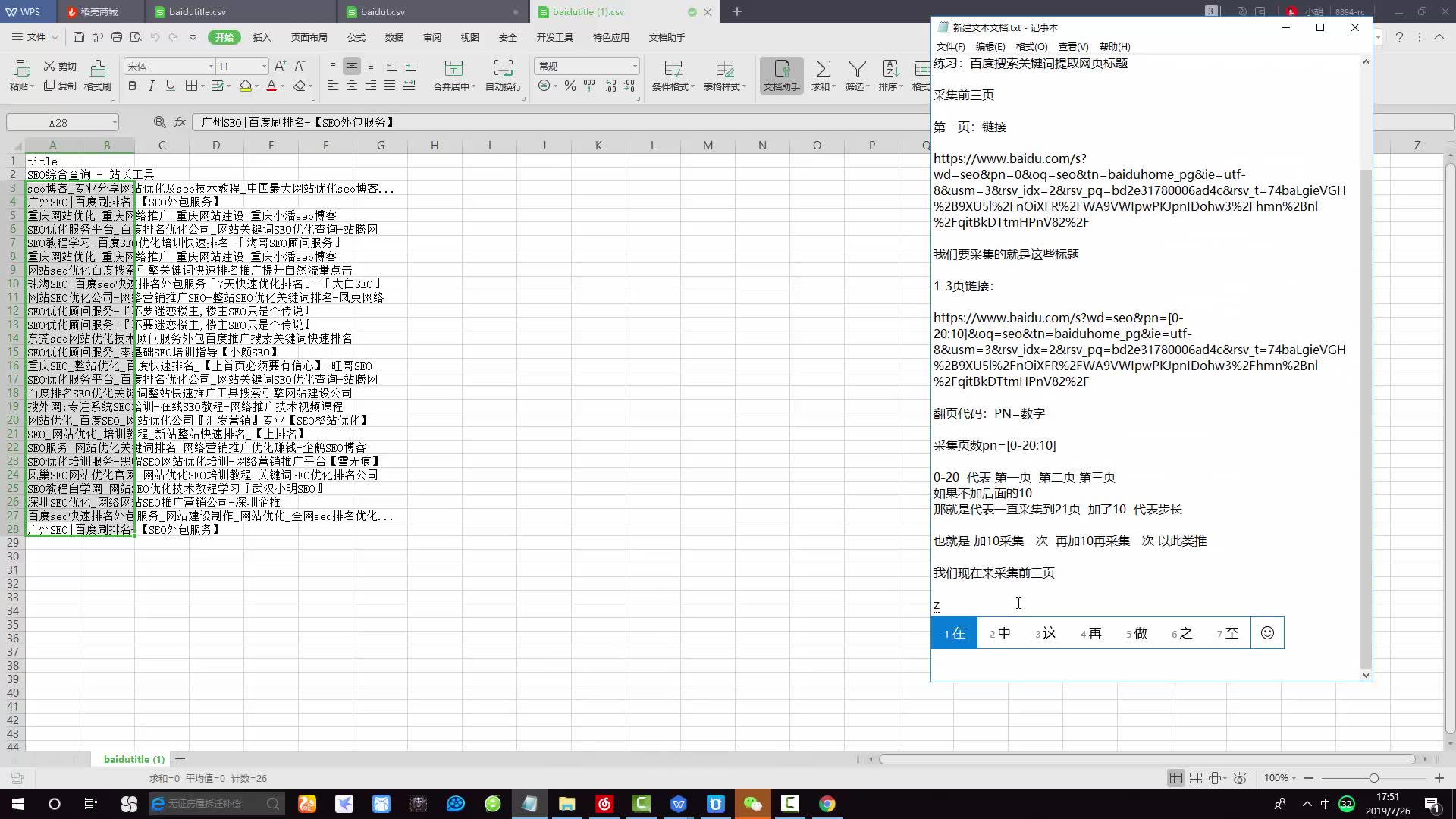
Task: Click the thousands separator (000) icon
Action: pyautogui.click(x=589, y=86)
